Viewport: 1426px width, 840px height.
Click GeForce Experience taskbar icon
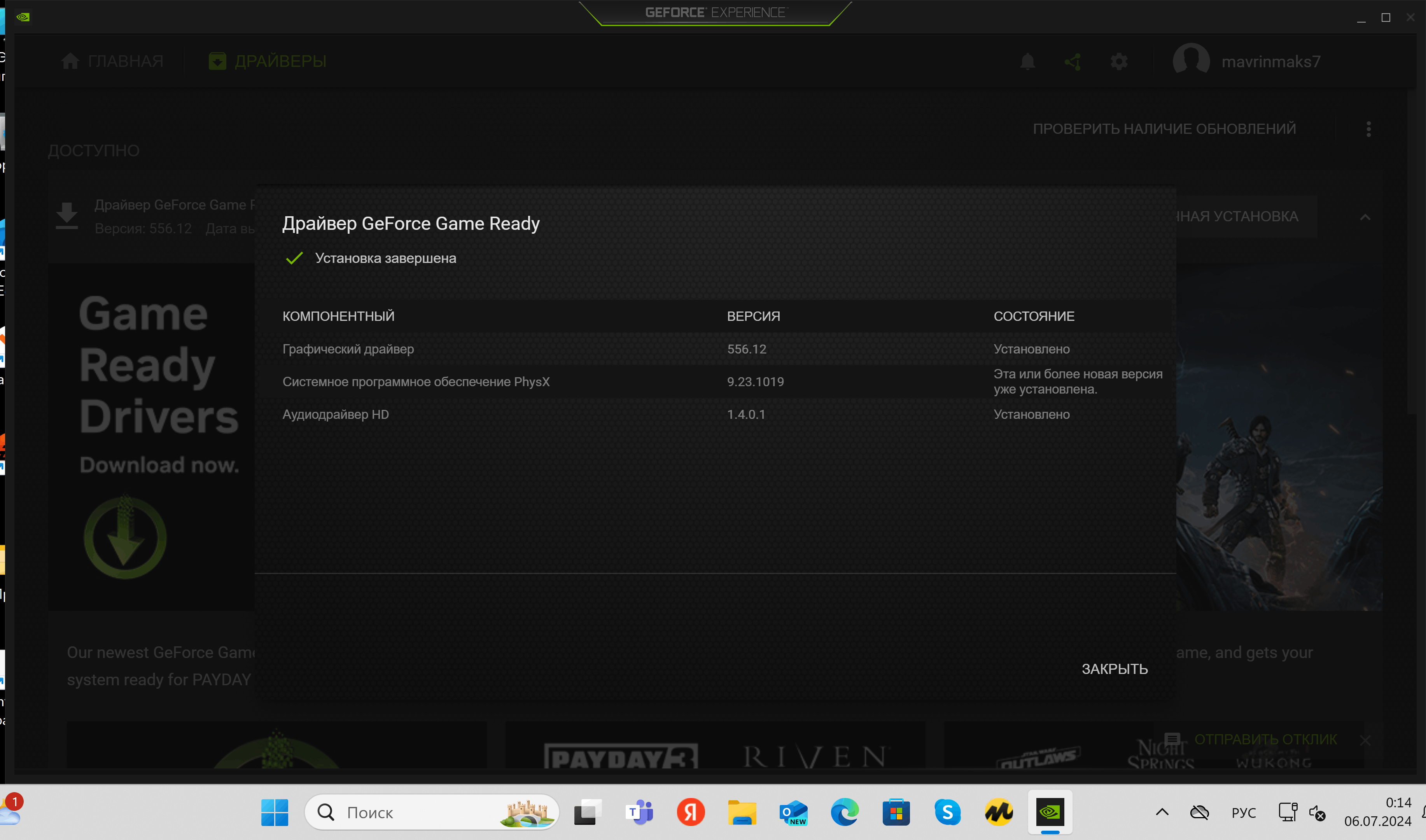[1050, 813]
